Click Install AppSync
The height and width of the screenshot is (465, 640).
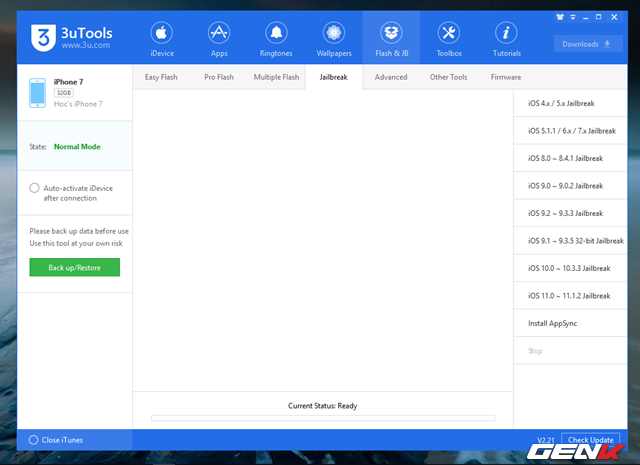coord(570,323)
